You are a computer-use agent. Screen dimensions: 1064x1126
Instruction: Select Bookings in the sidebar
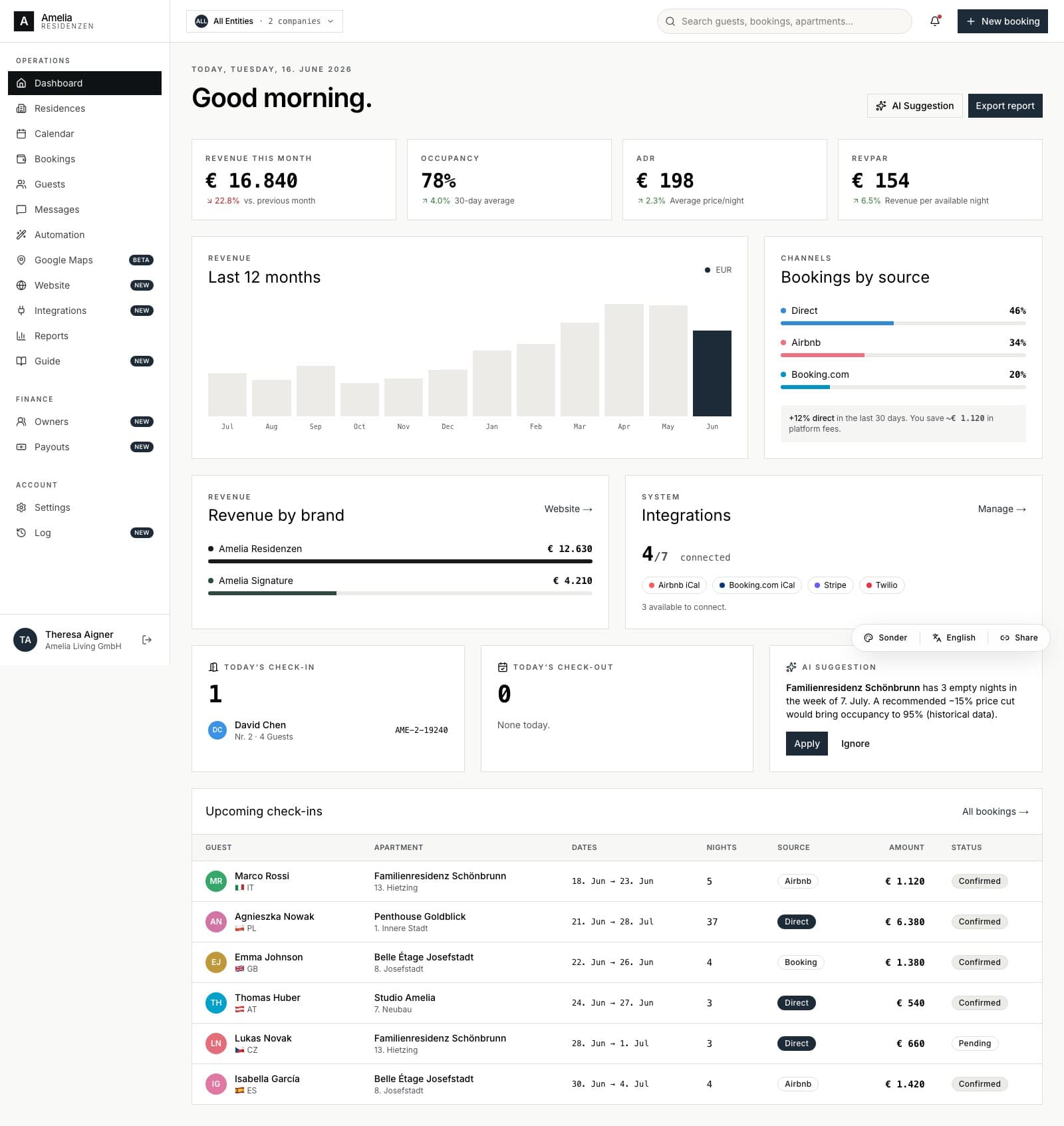click(84, 159)
